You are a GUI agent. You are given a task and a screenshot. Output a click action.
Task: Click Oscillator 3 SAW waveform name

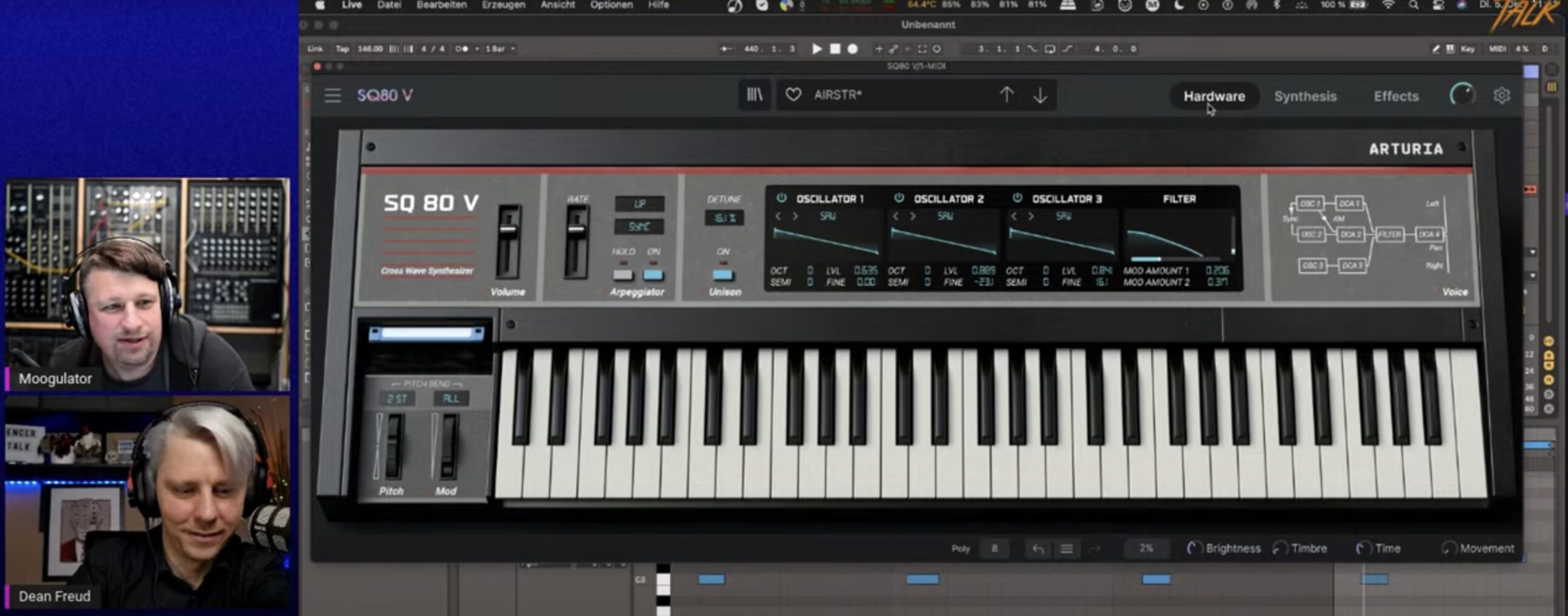coord(1064,216)
